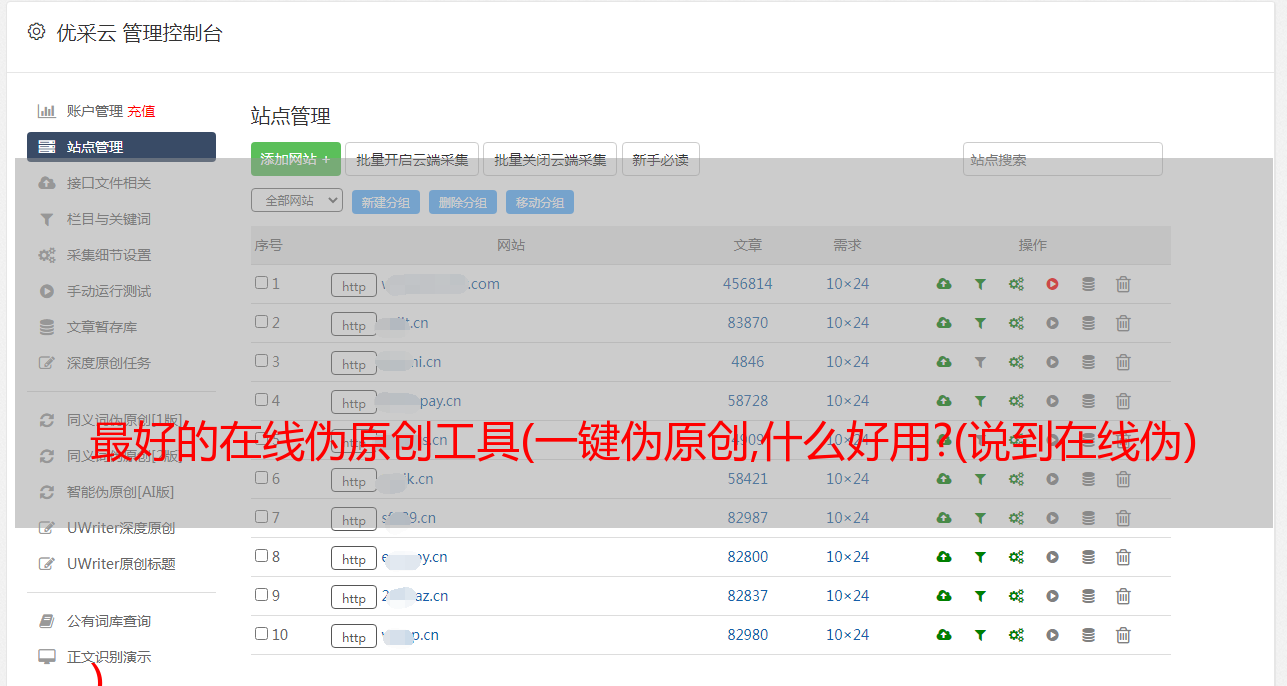Image resolution: width=1287 pixels, height=686 pixels.
Task: Open collection settings gears icon for row 1
Action: click(1016, 284)
